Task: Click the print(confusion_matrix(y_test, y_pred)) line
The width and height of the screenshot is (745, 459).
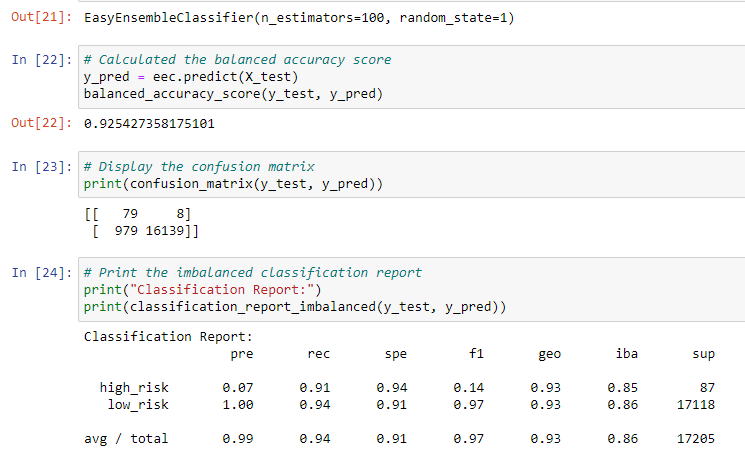Action: 233,184
